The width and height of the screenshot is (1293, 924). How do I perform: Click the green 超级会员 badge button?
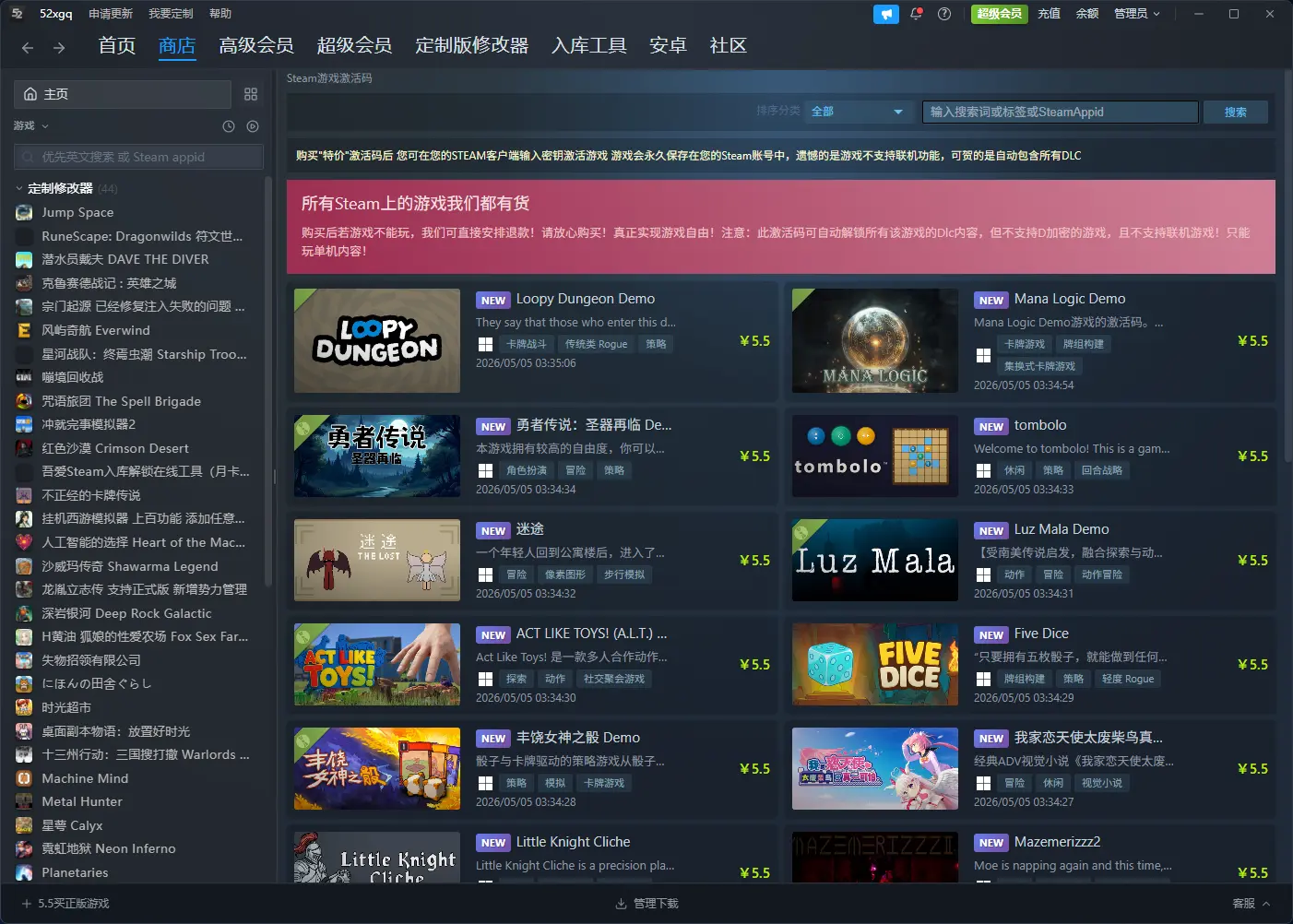1000,14
